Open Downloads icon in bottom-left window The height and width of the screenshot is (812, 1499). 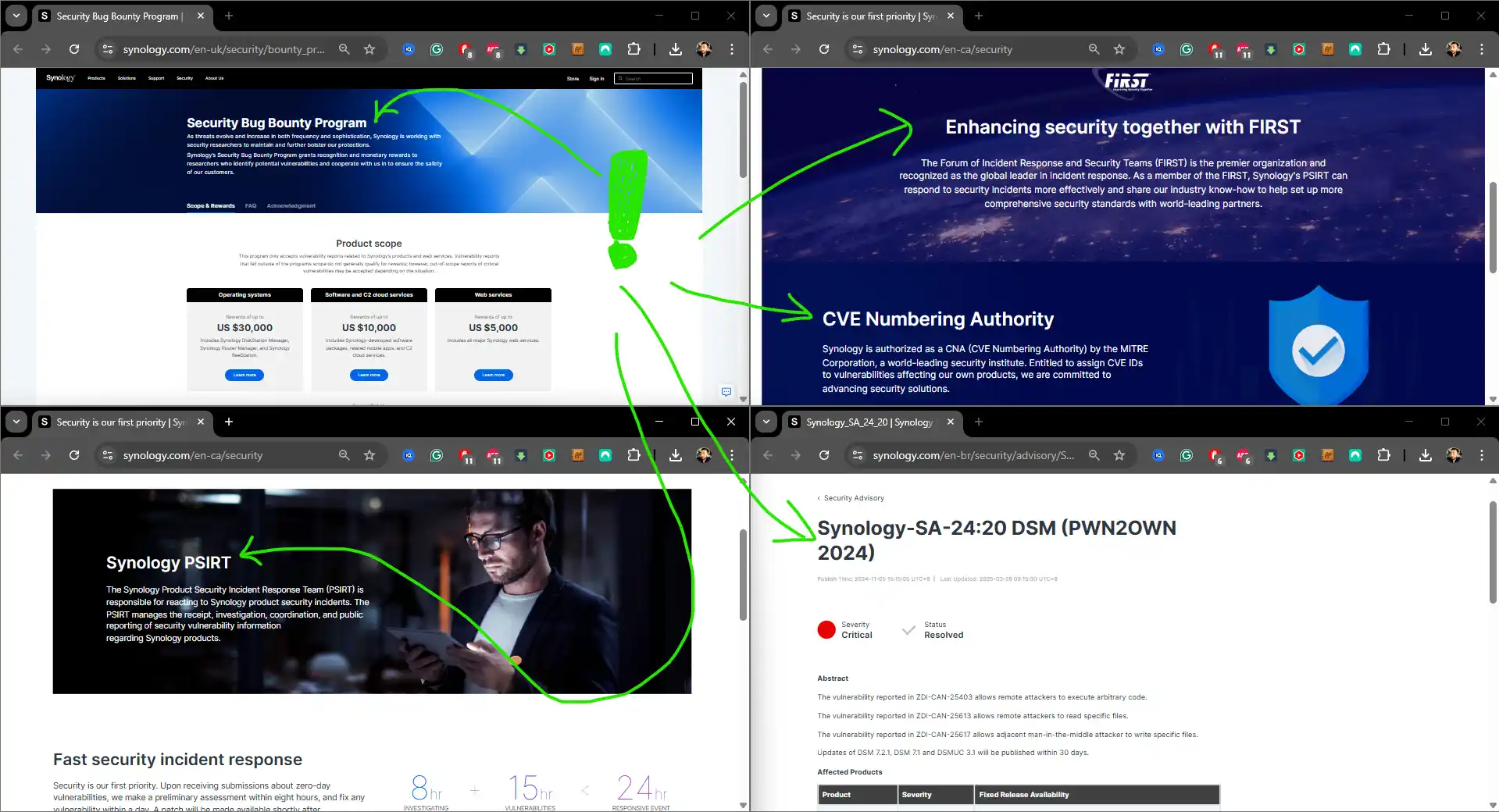[676, 455]
